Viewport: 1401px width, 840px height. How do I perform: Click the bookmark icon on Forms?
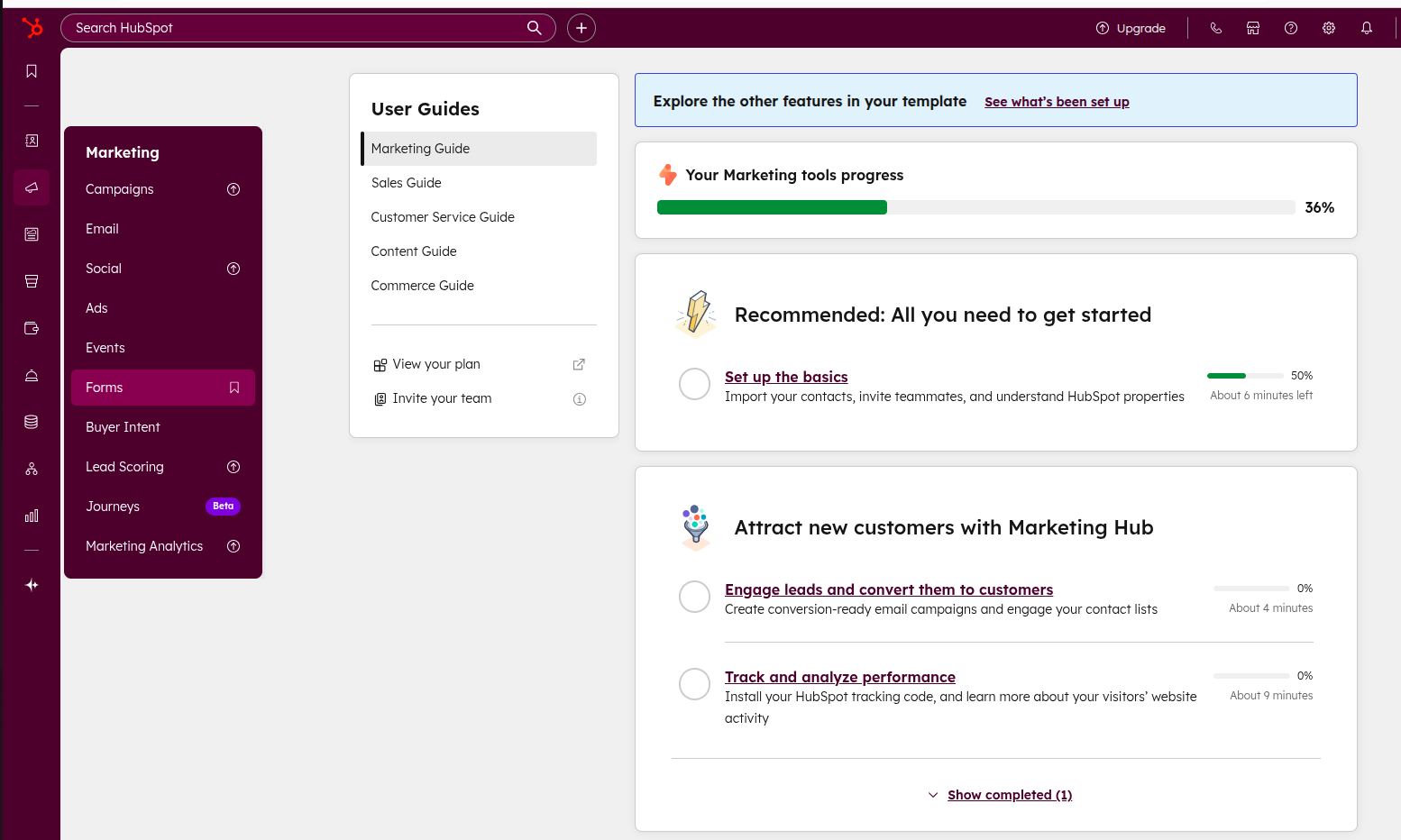pos(234,388)
